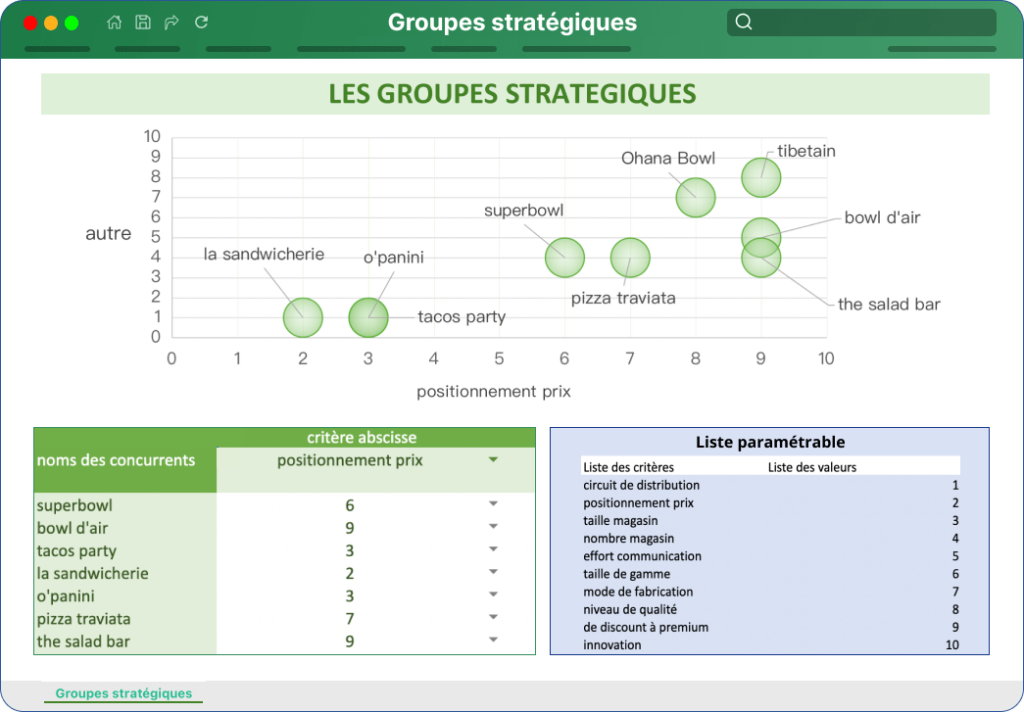Open the dropdown arrow in pizza traviata row
The height and width of the screenshot is (712, 1024).
tap(493, 617)
